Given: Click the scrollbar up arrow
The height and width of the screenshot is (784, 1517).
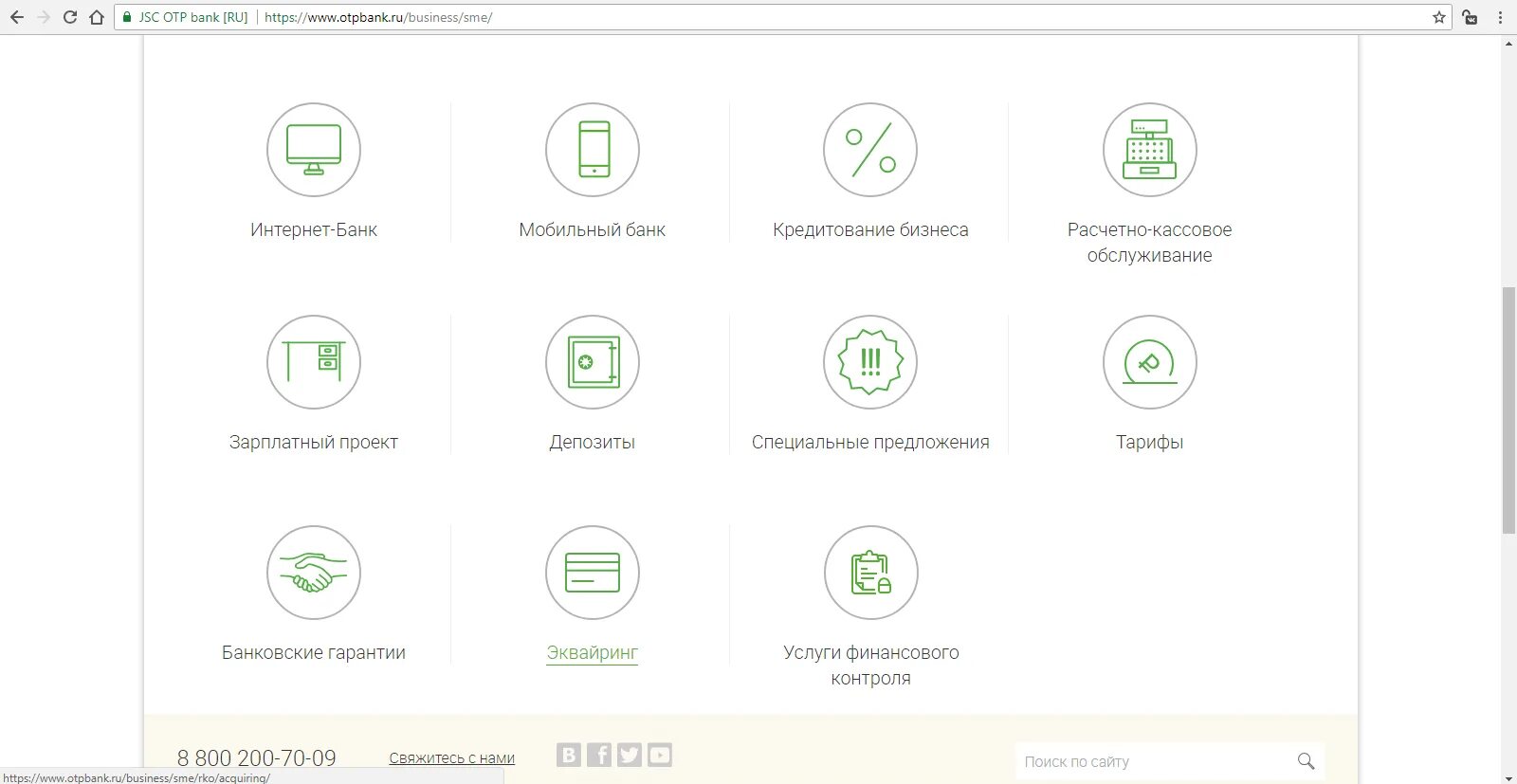Looking at the screenshot, I should [1508, 43].
